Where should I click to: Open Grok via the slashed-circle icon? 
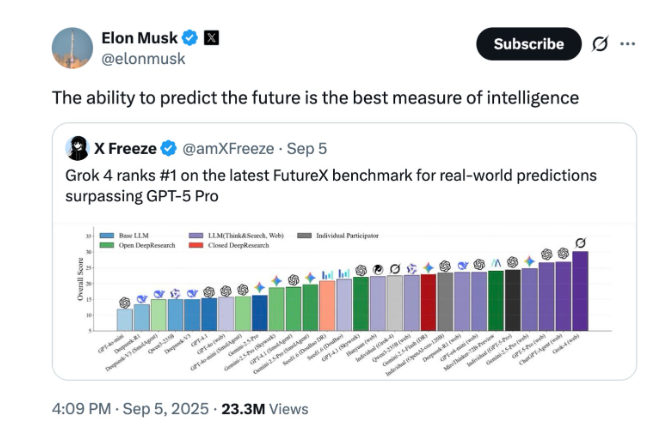coord(601,44)
